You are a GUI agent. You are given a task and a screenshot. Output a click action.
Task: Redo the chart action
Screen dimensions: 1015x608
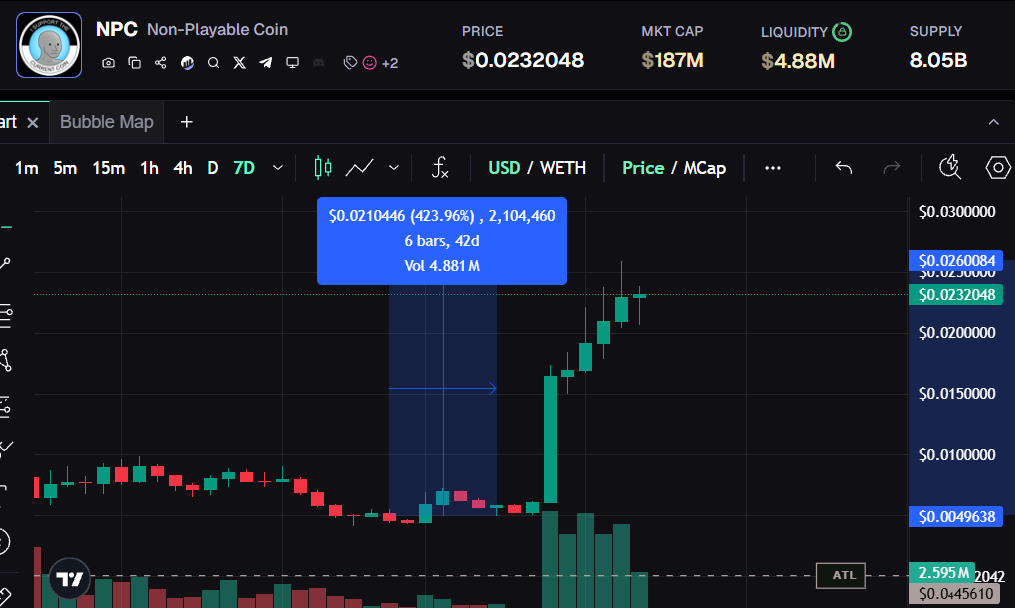pyautogui.click(x=892, y=168)
